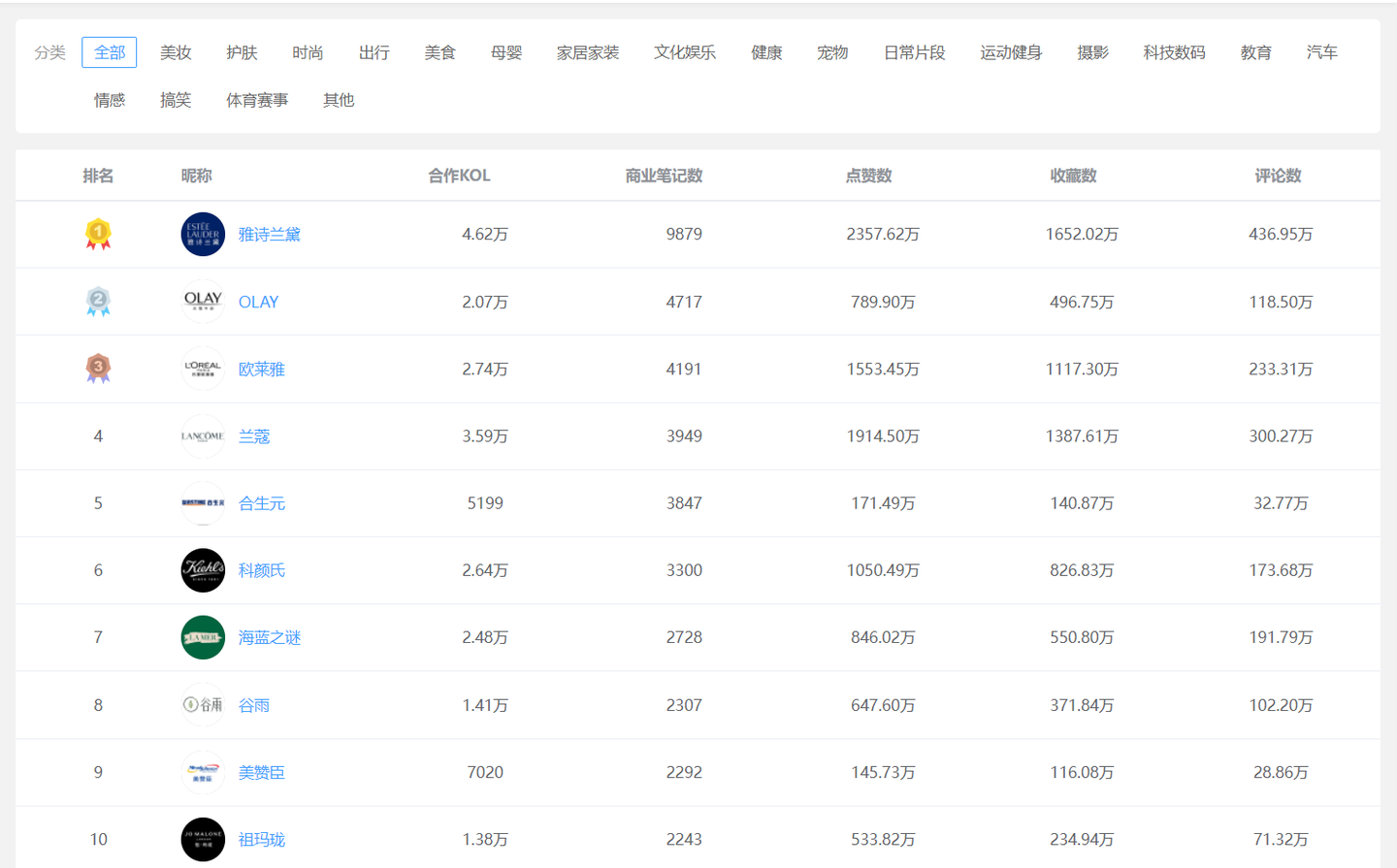The image size is (1397, 868).
Task: Filter by 美妆 category
Action: click(x=176, y=52)
